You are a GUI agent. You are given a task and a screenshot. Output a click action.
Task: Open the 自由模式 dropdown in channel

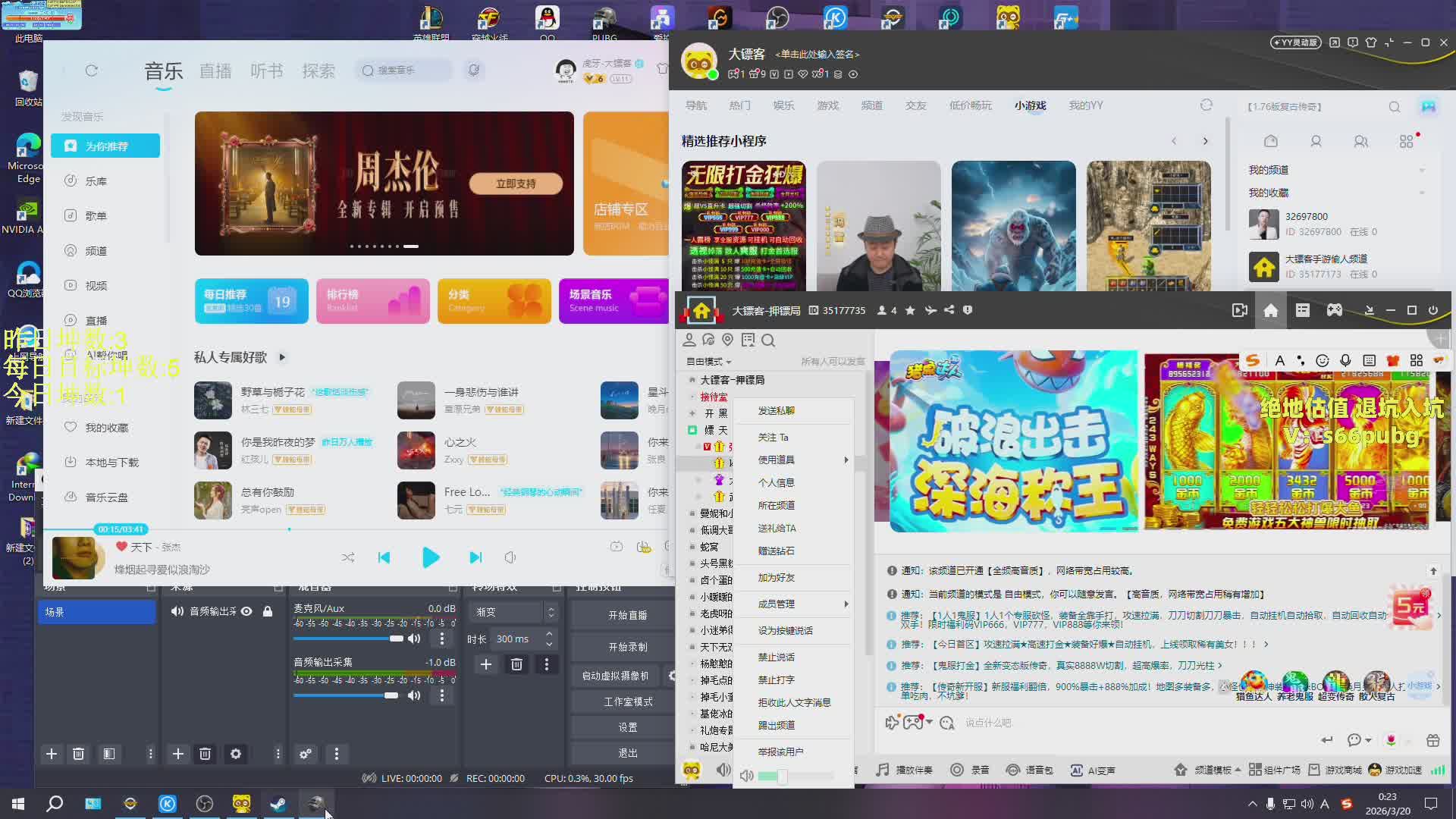pyautogui.click(x=708, y=362)
